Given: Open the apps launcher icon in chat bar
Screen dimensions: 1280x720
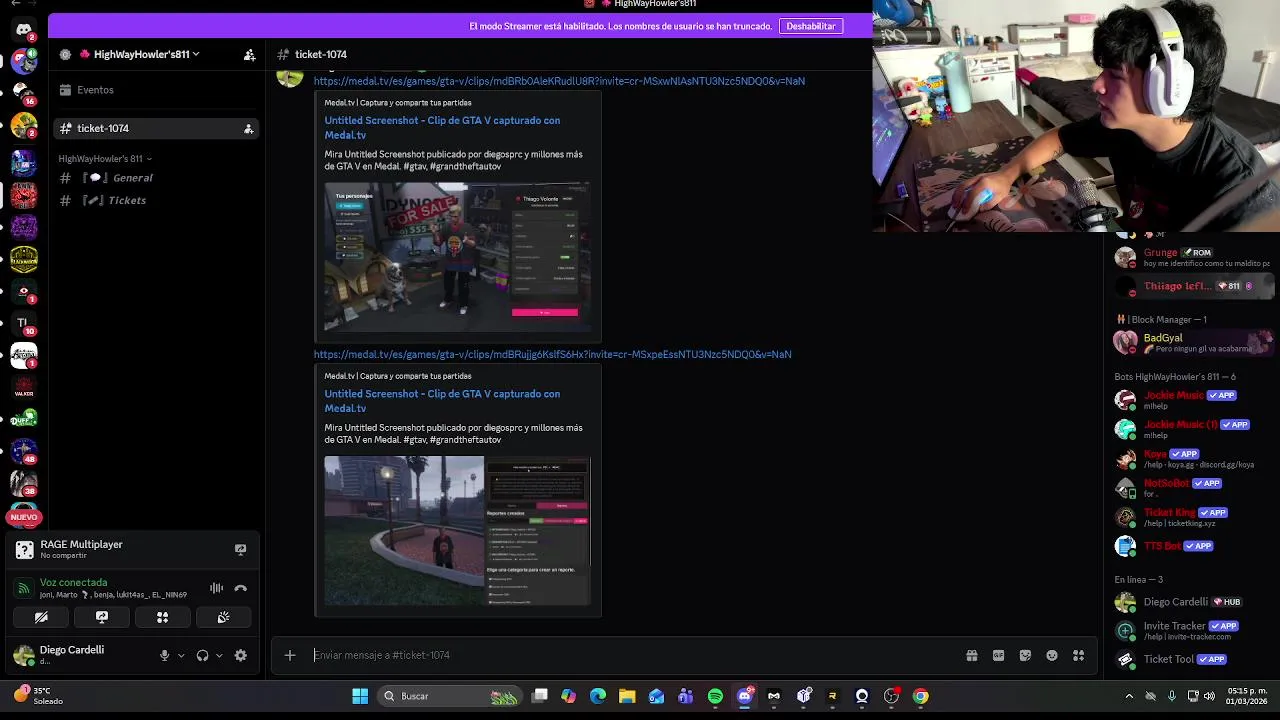Looking at the screenshot, I should click(1078, 656).
